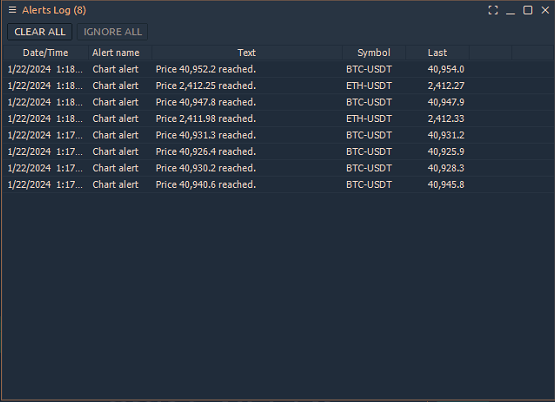Select the Price 2,412.25 reached alert row
This screenshot has width=555, height=402.
click(x=278, y=86)
